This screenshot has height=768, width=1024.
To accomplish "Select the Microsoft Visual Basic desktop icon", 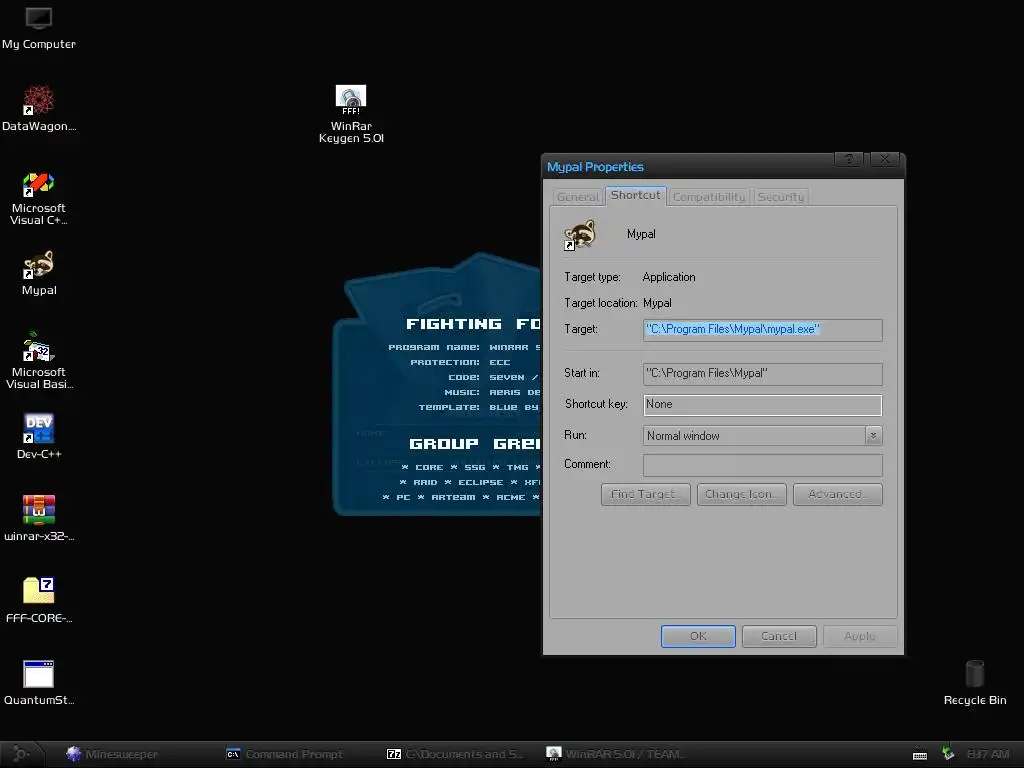I will (39, 360).
